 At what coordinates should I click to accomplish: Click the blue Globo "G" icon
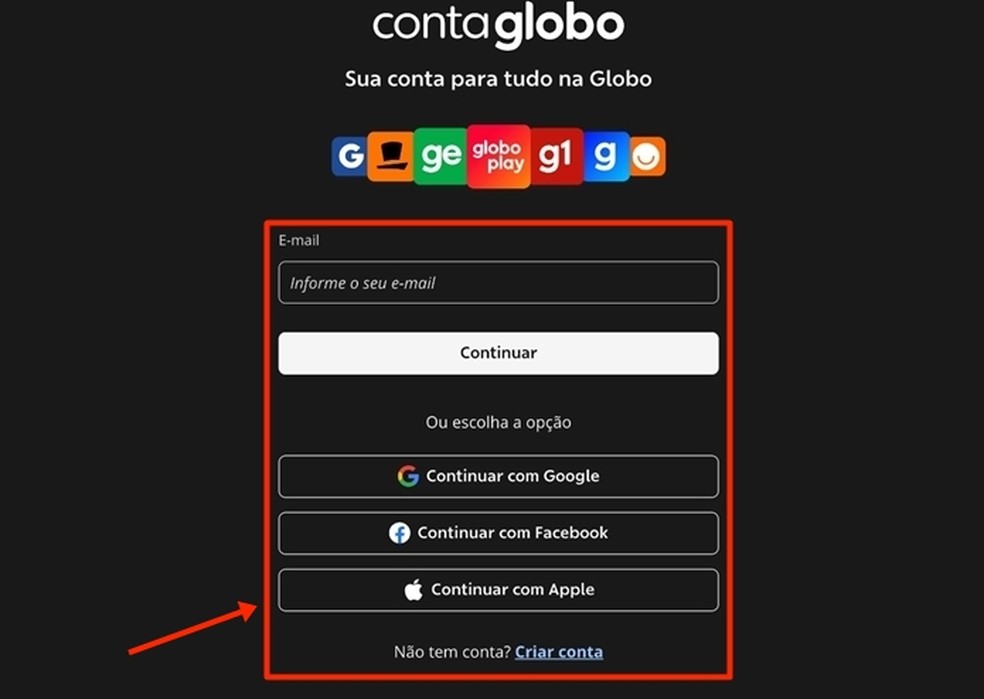[x=350, y=156]
